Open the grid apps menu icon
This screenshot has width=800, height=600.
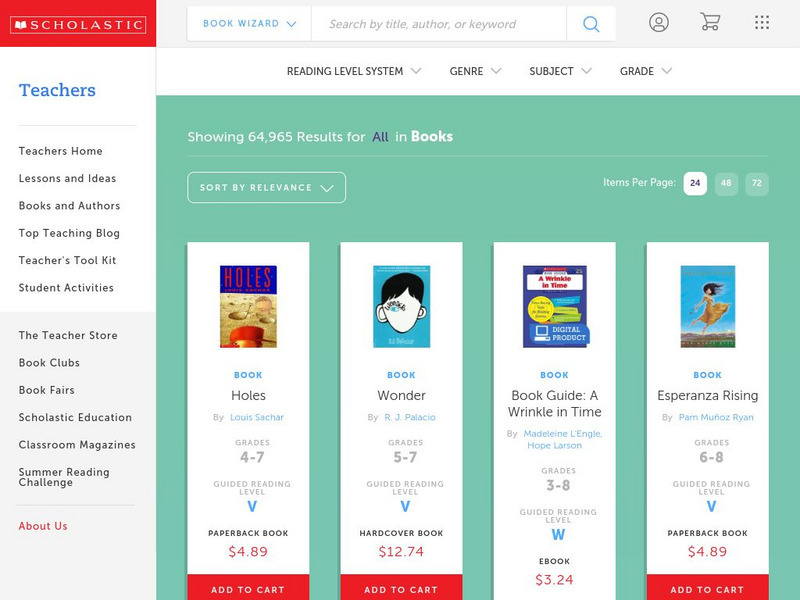point(762,22)
